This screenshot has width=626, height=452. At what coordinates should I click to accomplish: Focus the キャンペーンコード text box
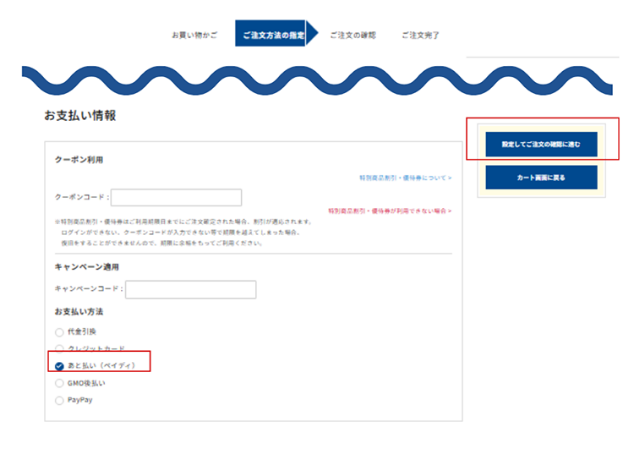(190, 289)
